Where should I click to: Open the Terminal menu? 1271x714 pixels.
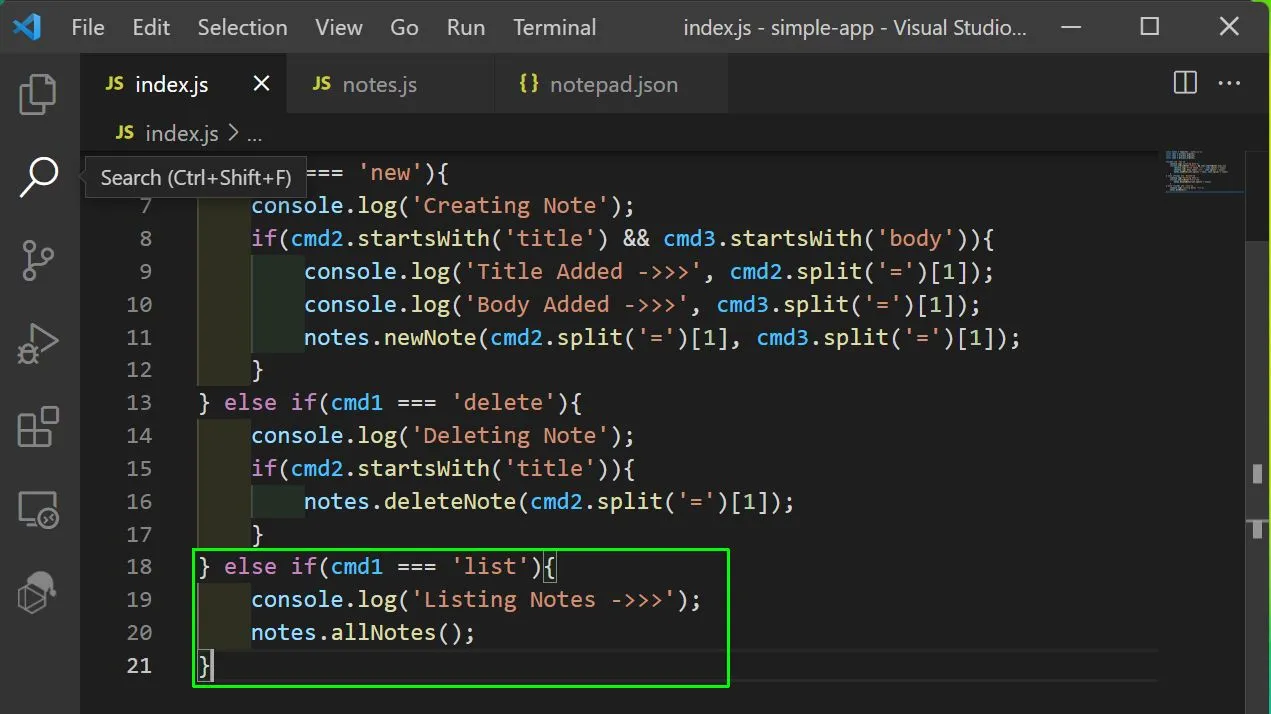pos(555,27)
